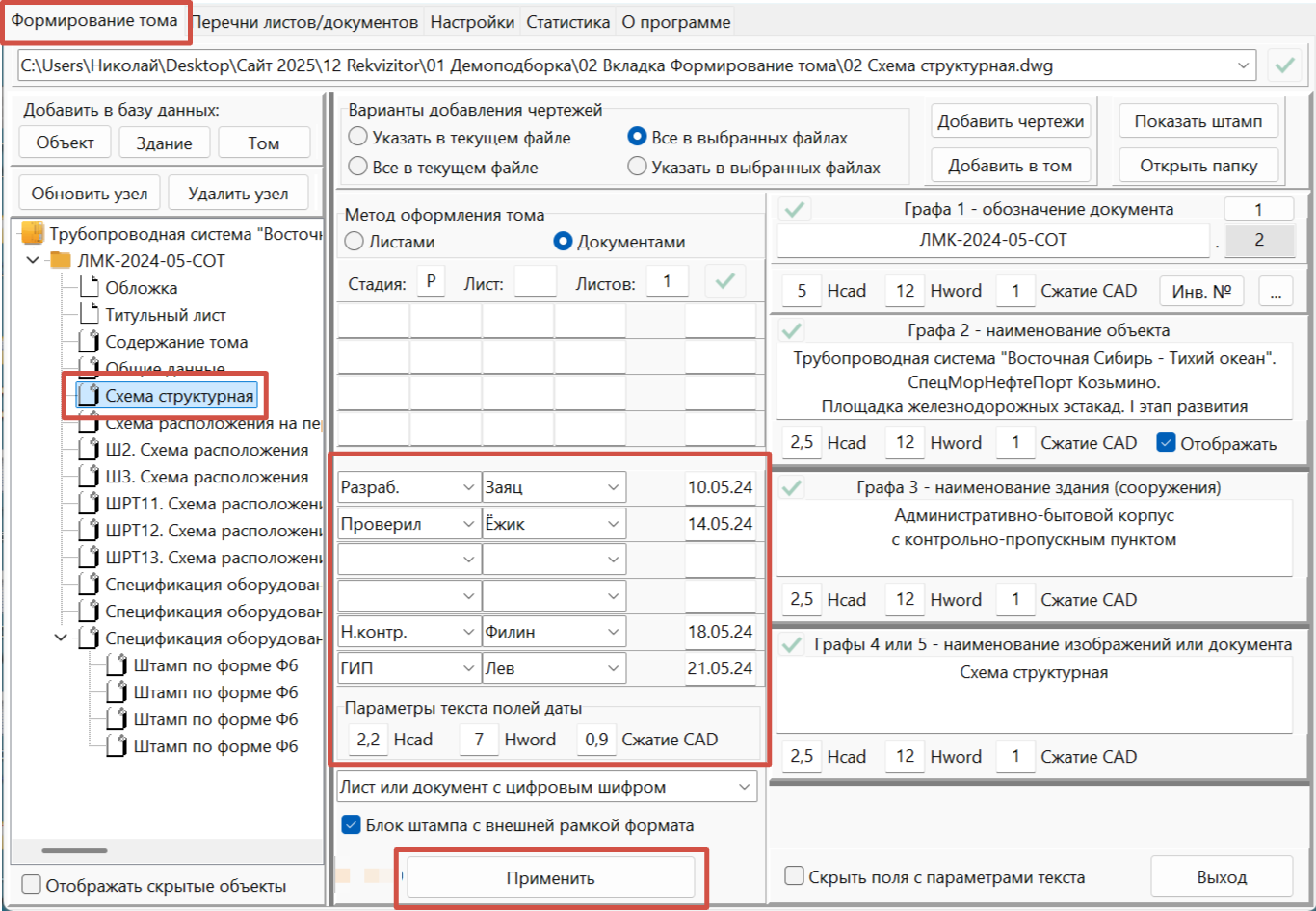Image resolution: width=1316 pixels, height=911 pixels.
Task: Select radio Указать в выбранных файлах
Action: pos(637,167)
